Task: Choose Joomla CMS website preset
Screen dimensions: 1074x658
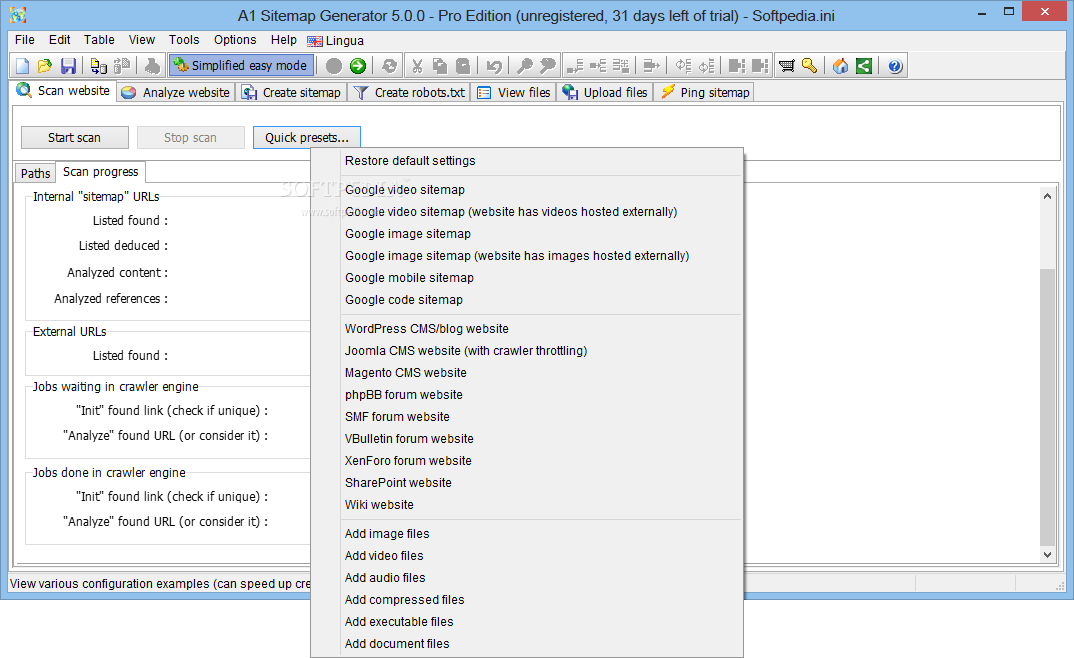Action: click(x=466, y=351)
